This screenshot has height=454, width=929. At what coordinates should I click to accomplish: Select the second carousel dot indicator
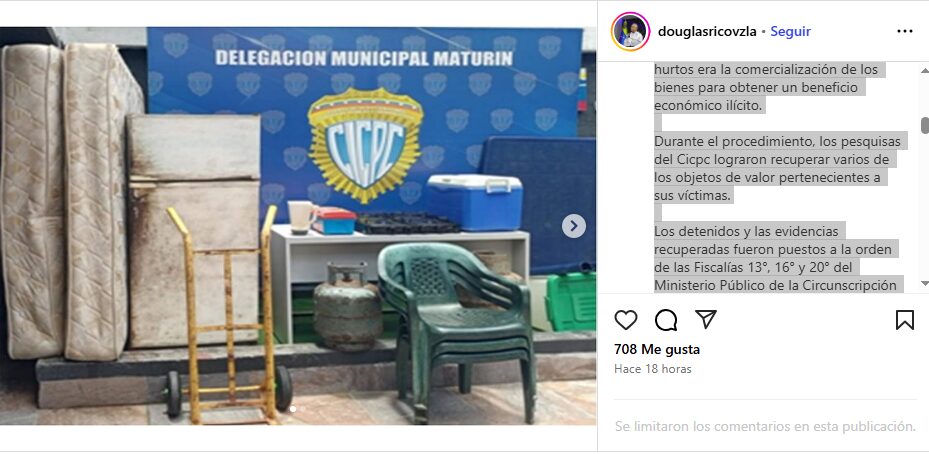pos(302,408)
